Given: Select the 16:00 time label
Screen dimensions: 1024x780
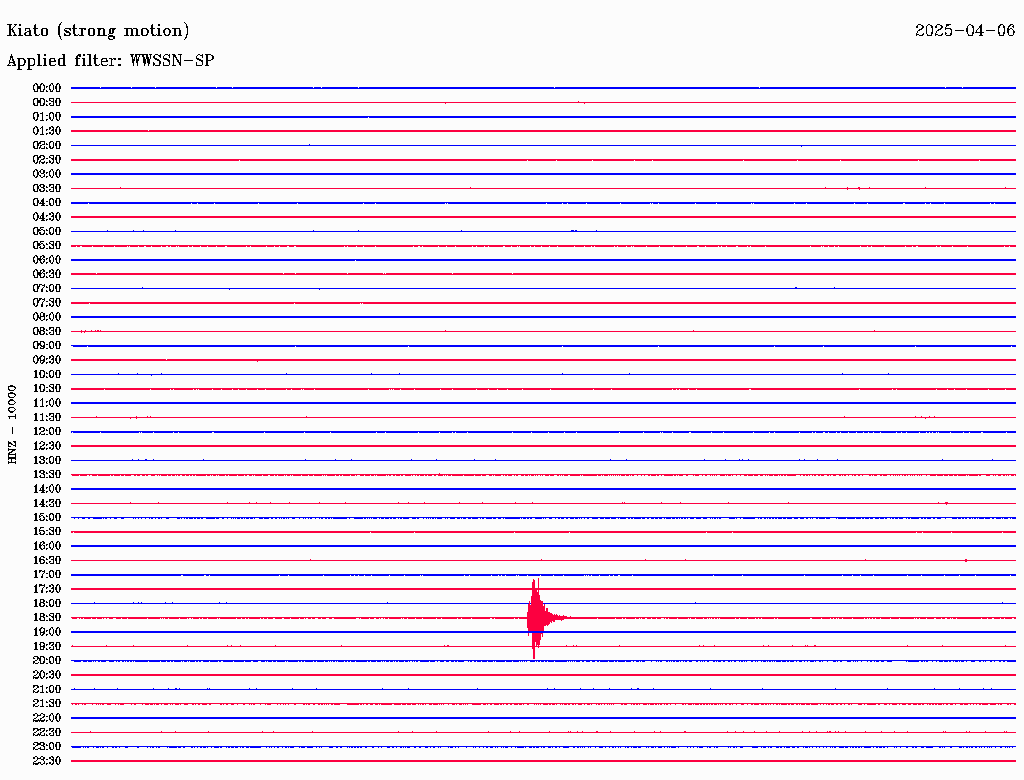Looking at the screenshot, I should pos(47,545).
